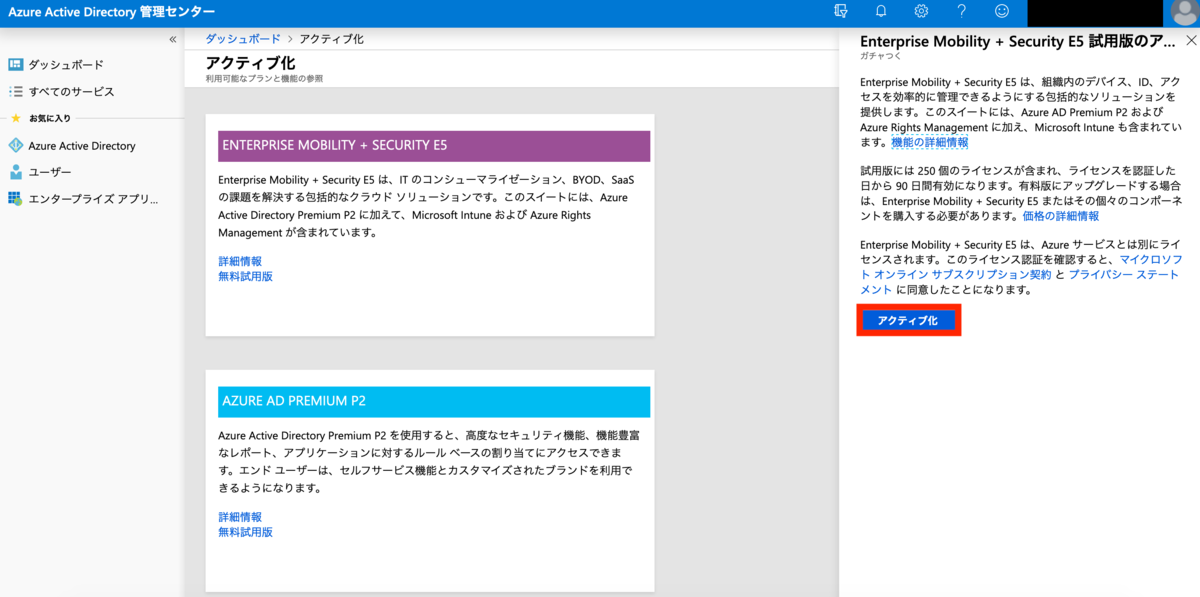1200x597 pixels.
Task: Open the help question mark icon
Action: (961, 12)
